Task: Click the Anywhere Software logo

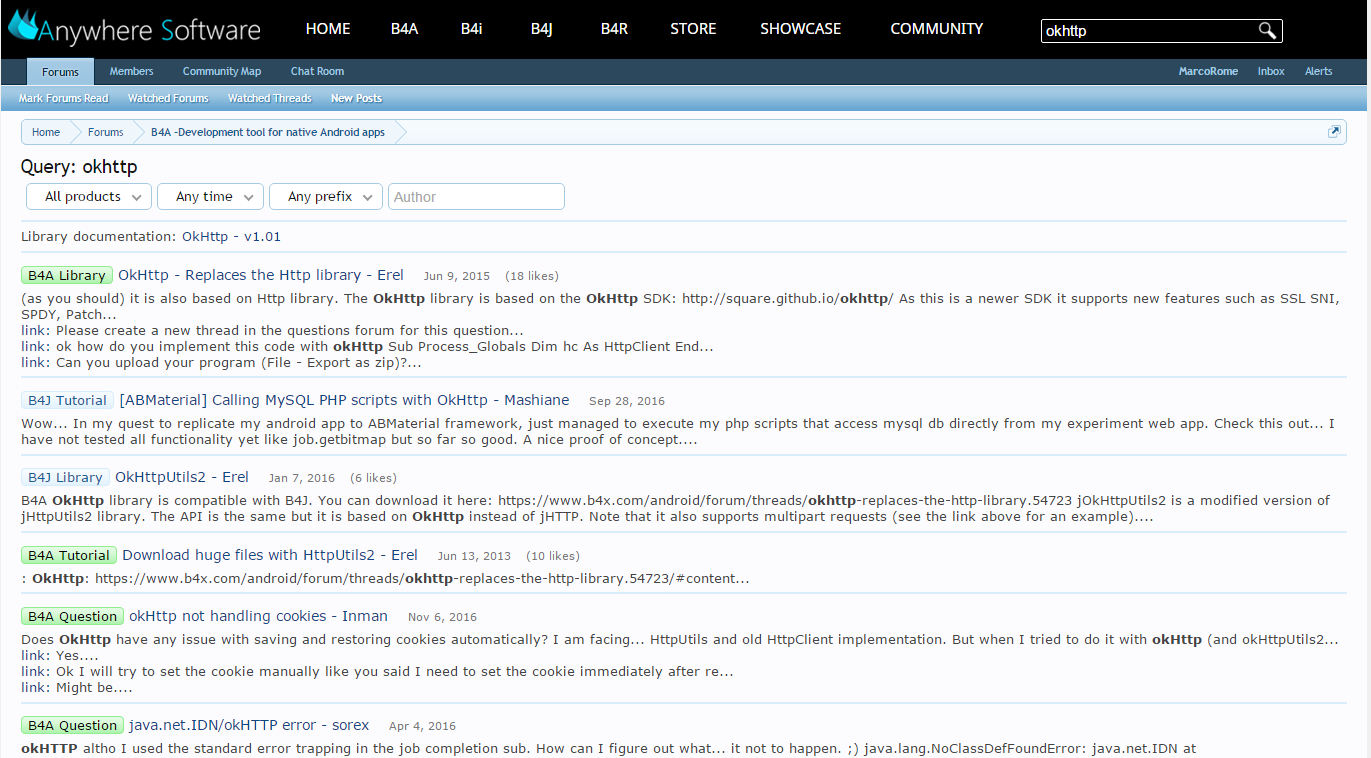Action: [x=134, y=29]
